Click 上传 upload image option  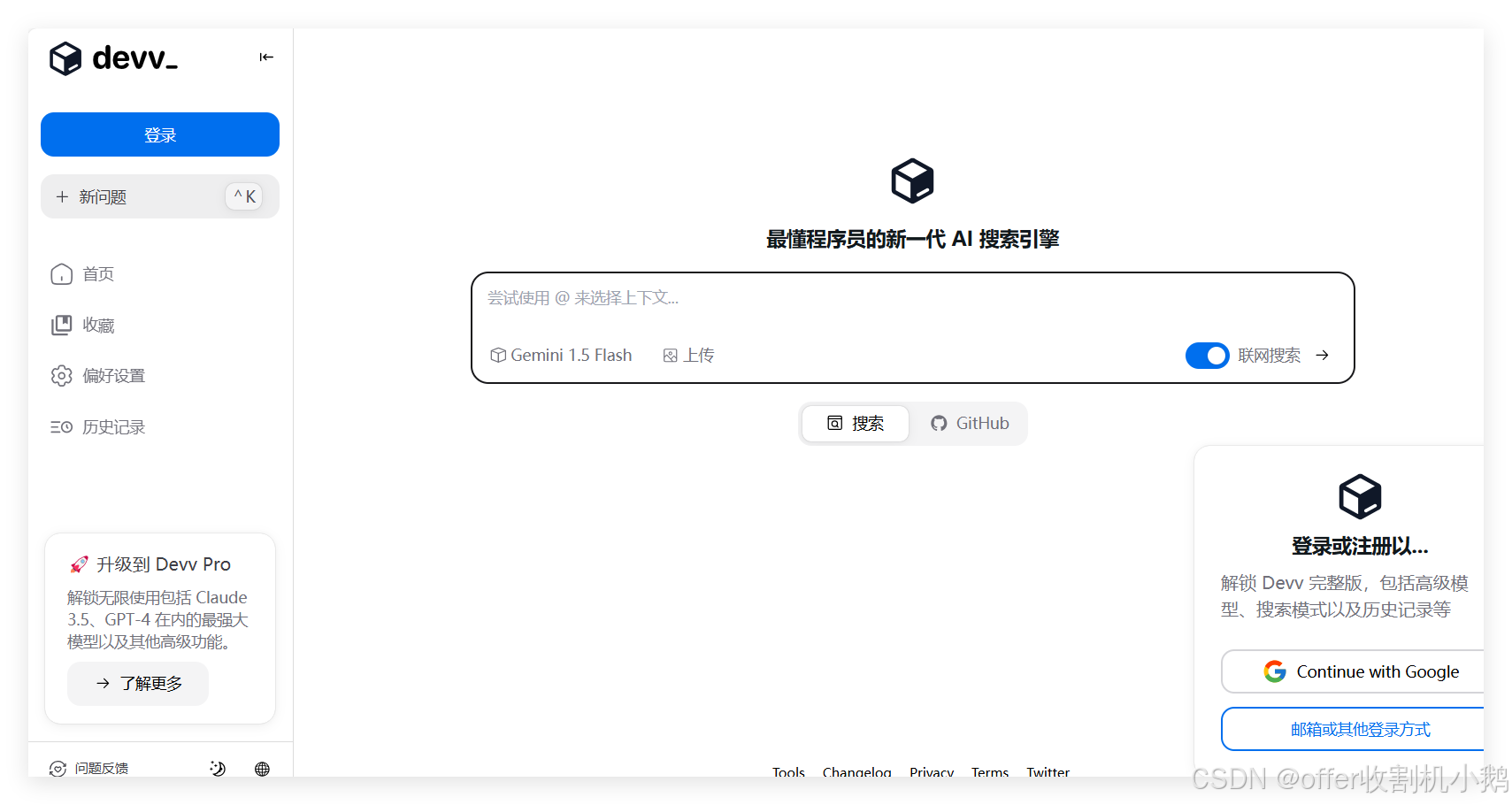coord(688,355)
